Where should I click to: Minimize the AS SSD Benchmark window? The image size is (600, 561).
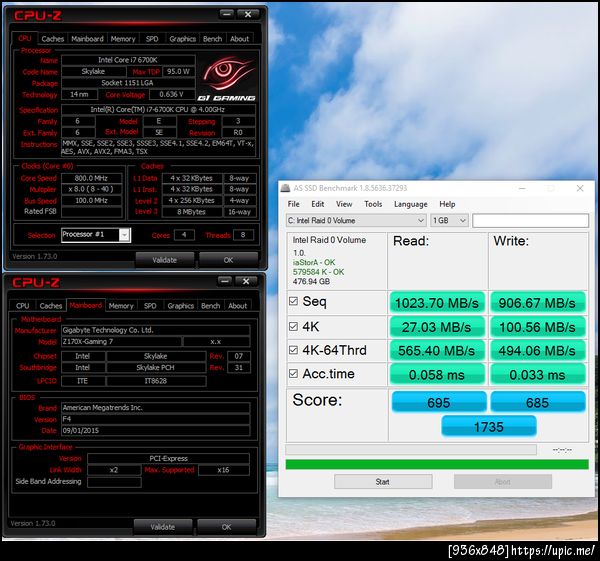coord(522,188)
